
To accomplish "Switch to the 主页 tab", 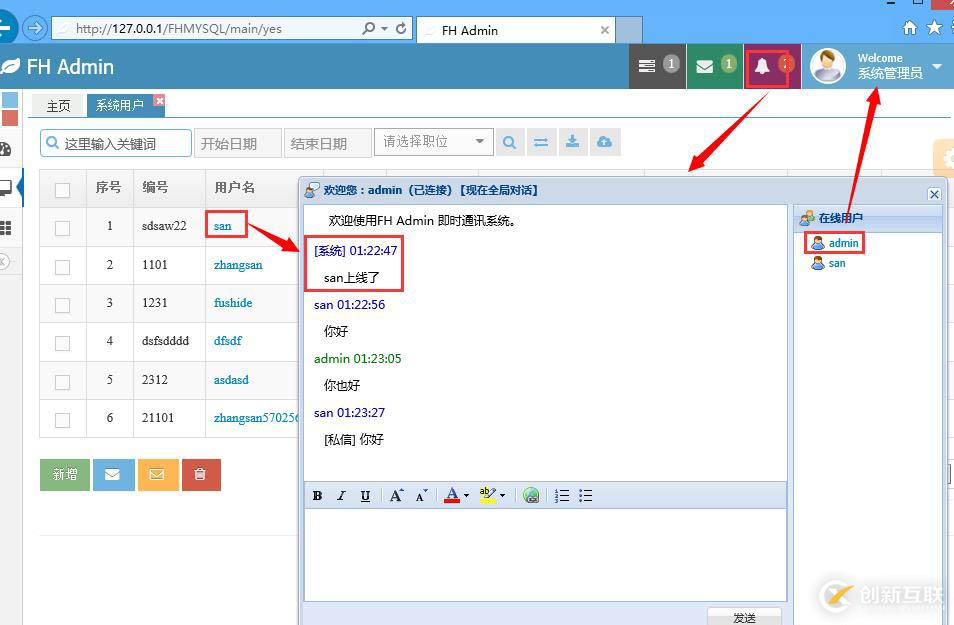I will pos(58,105).
